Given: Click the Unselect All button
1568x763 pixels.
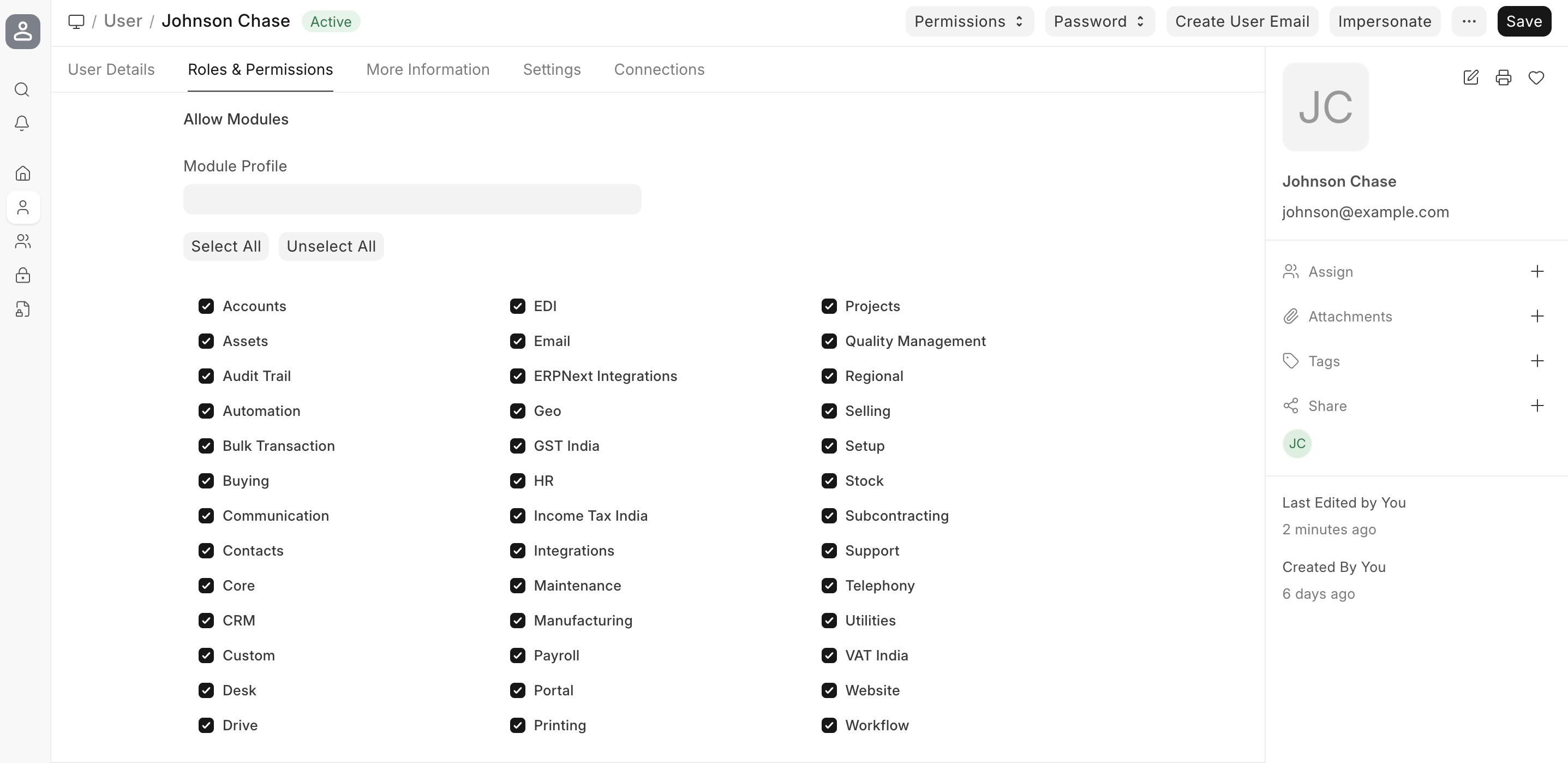Looking at the screenshot, I should [331, 247].
